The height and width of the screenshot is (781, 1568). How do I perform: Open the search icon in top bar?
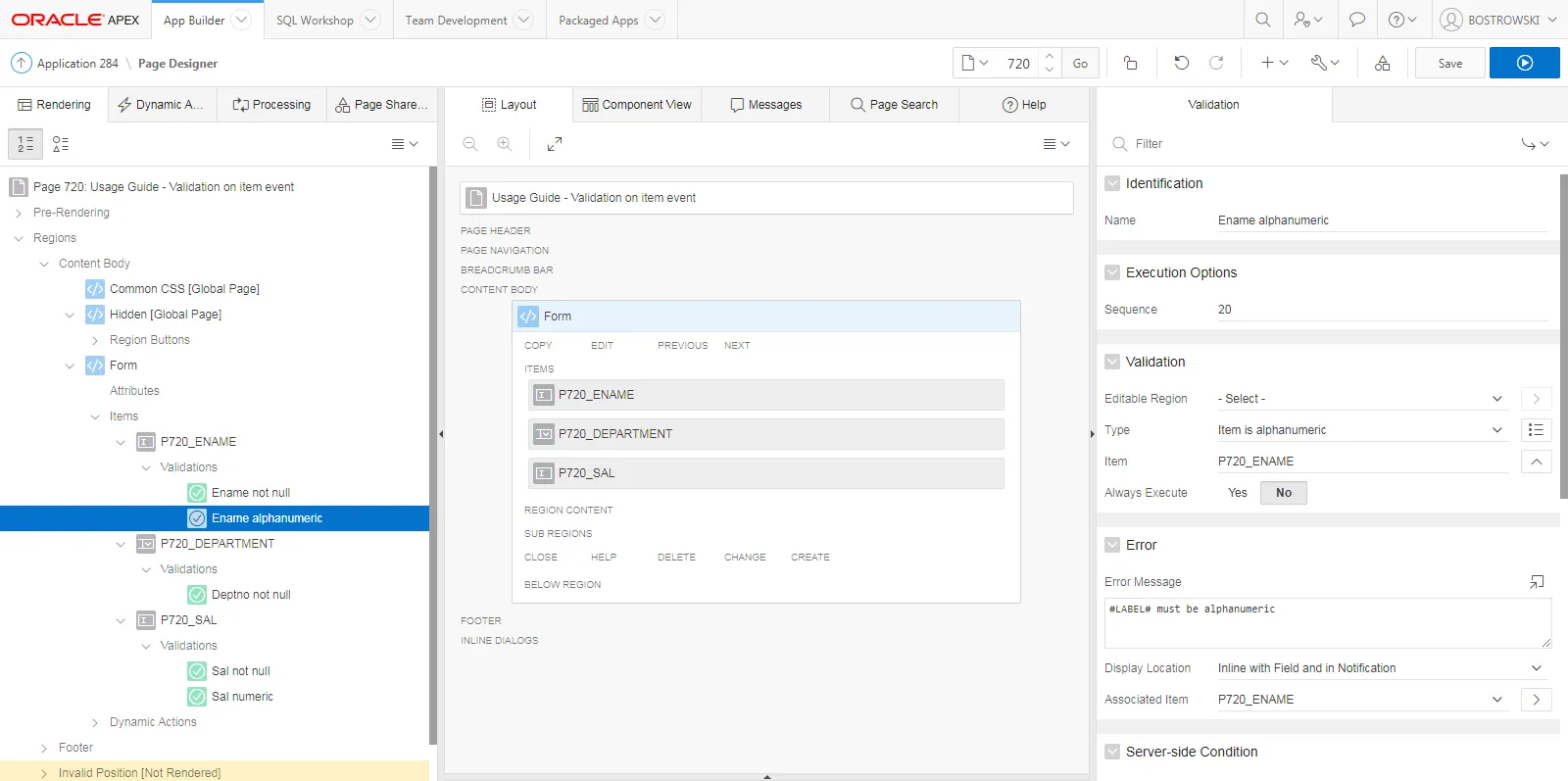point(1262,20)
